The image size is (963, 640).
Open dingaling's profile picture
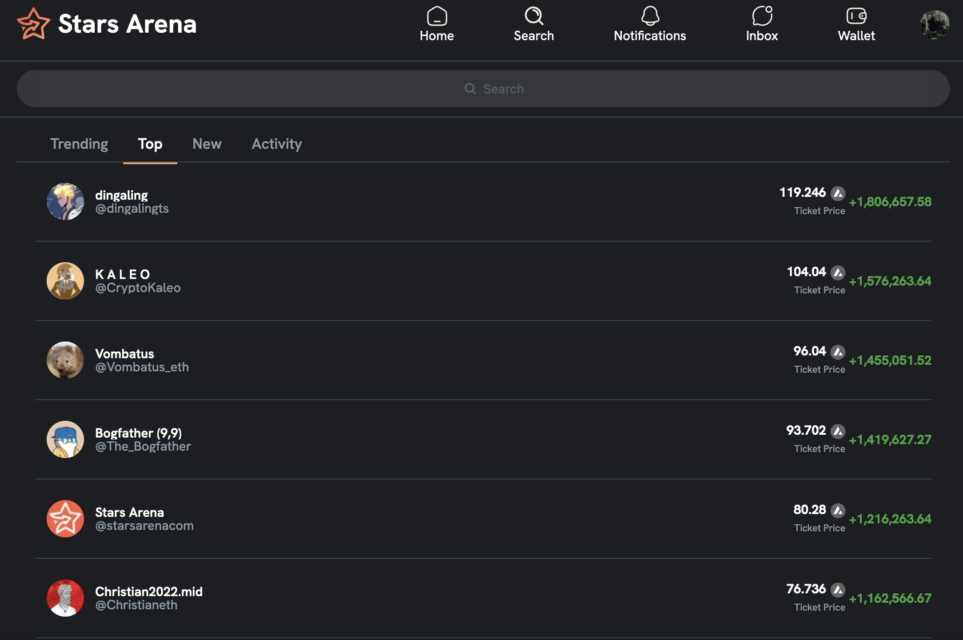click(65, 201)
